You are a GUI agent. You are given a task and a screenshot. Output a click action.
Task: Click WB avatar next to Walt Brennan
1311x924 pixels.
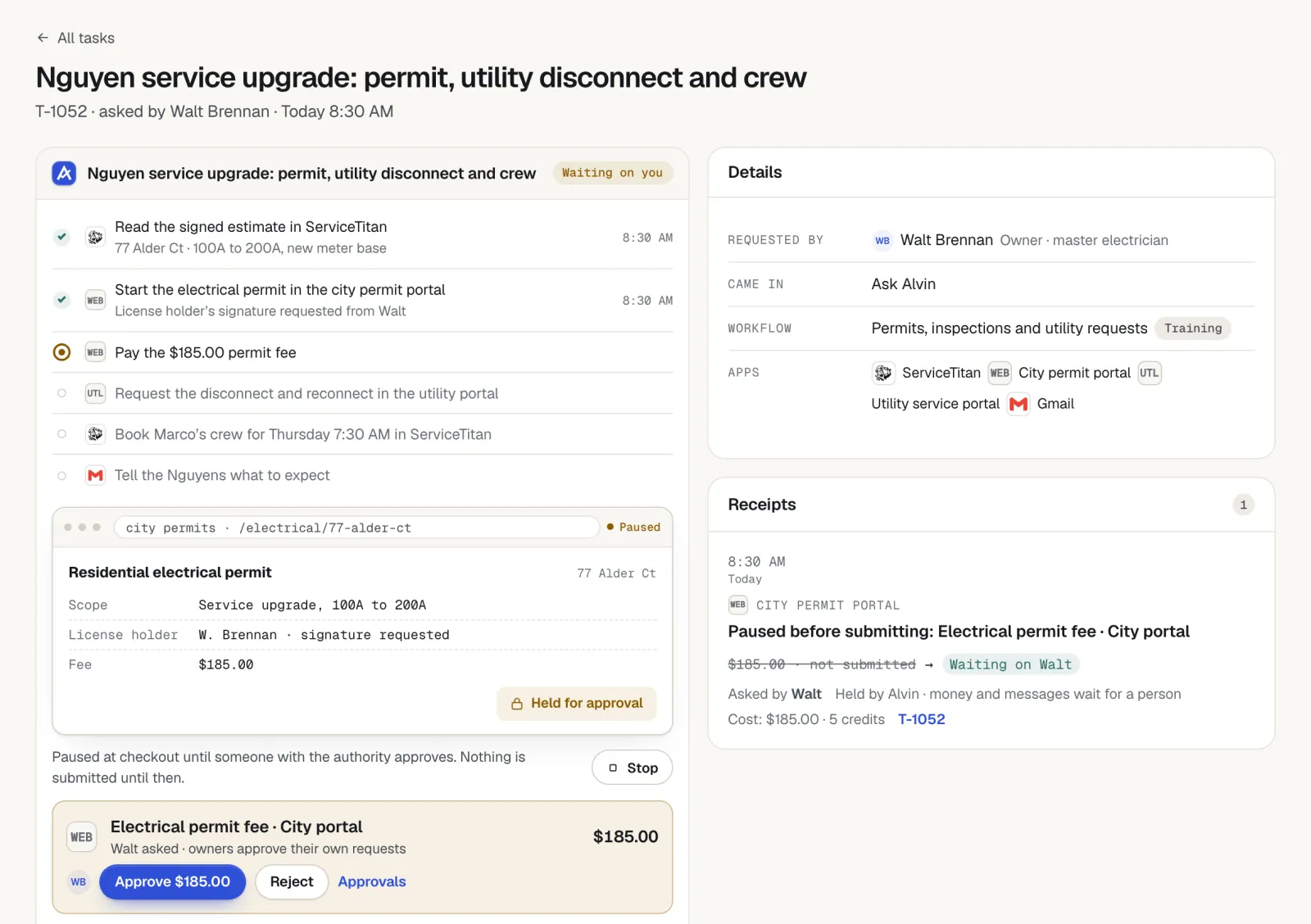(x=882, y=241)
